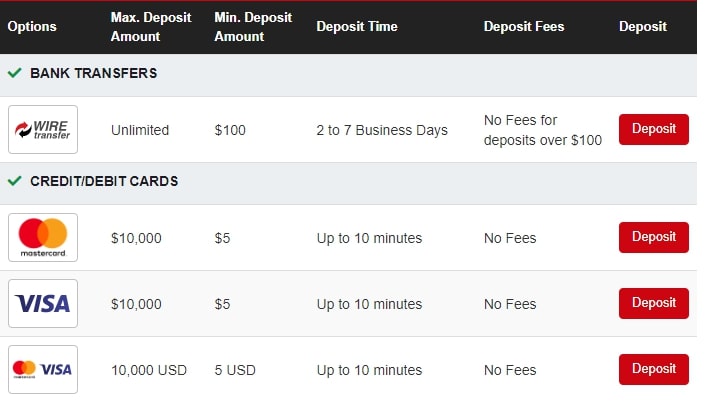Click green checkmark beside Bank Transfers
706x401 pixels.
point(14,72)
